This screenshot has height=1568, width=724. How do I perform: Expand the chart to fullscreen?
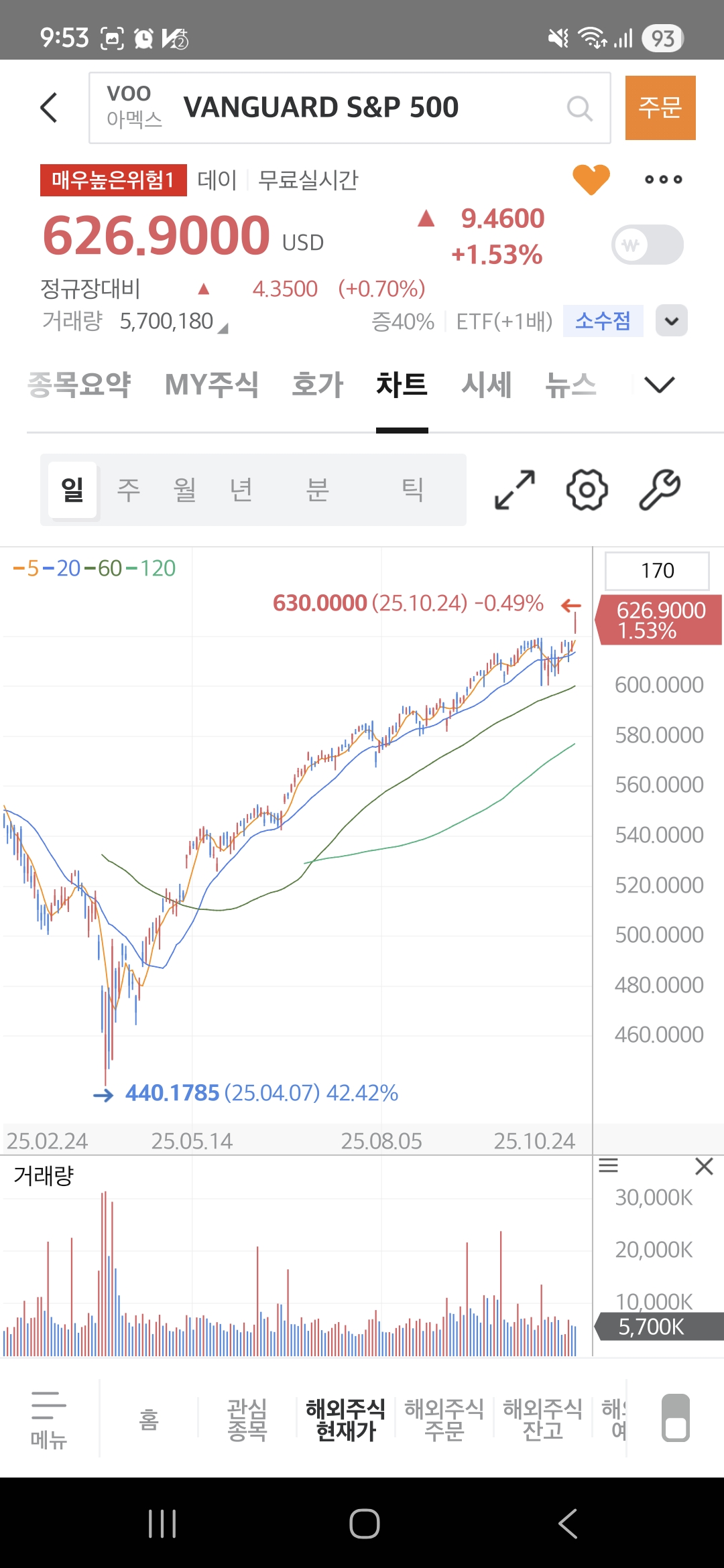click(514, 489)
